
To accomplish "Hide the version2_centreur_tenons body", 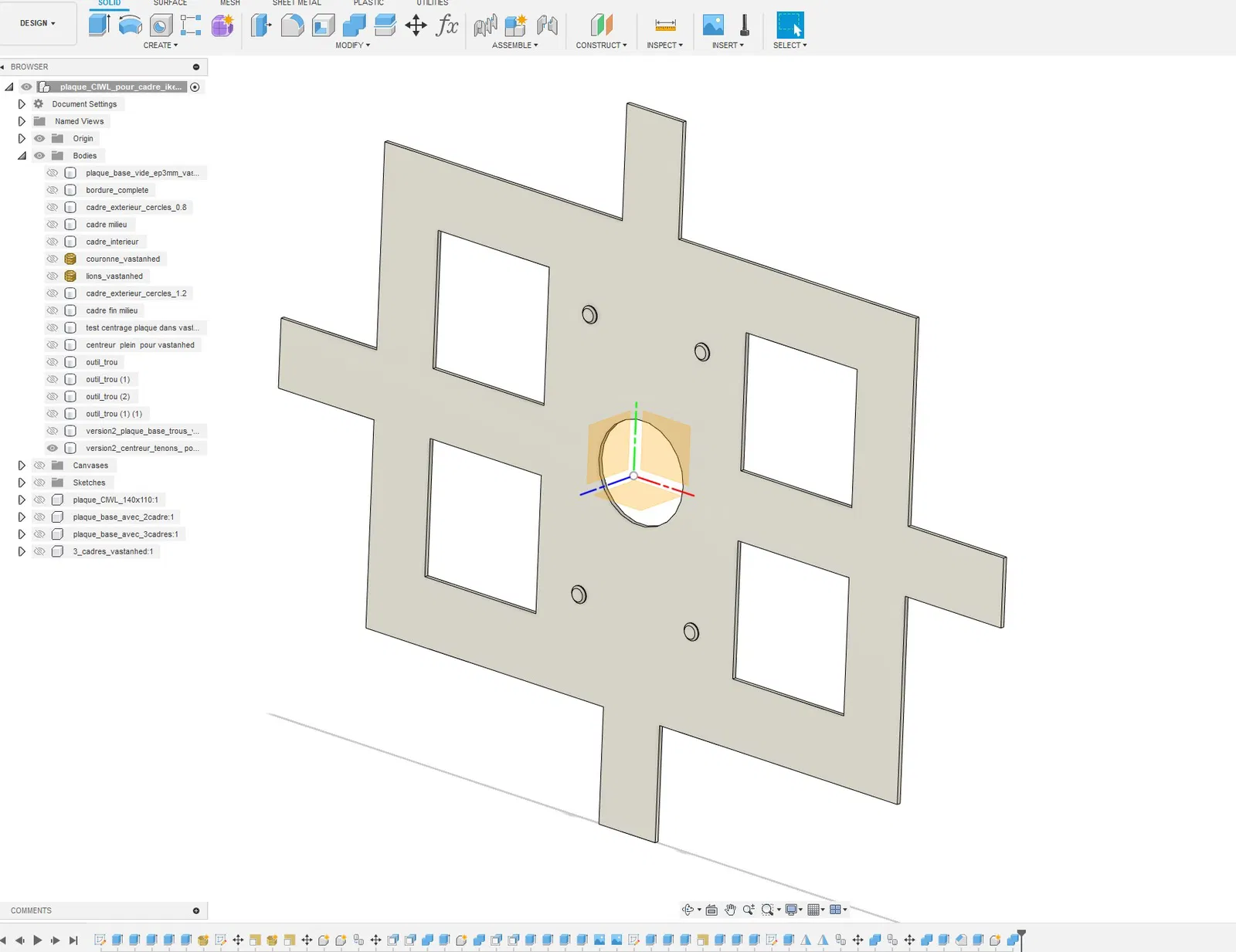I will tap(53, 448).
